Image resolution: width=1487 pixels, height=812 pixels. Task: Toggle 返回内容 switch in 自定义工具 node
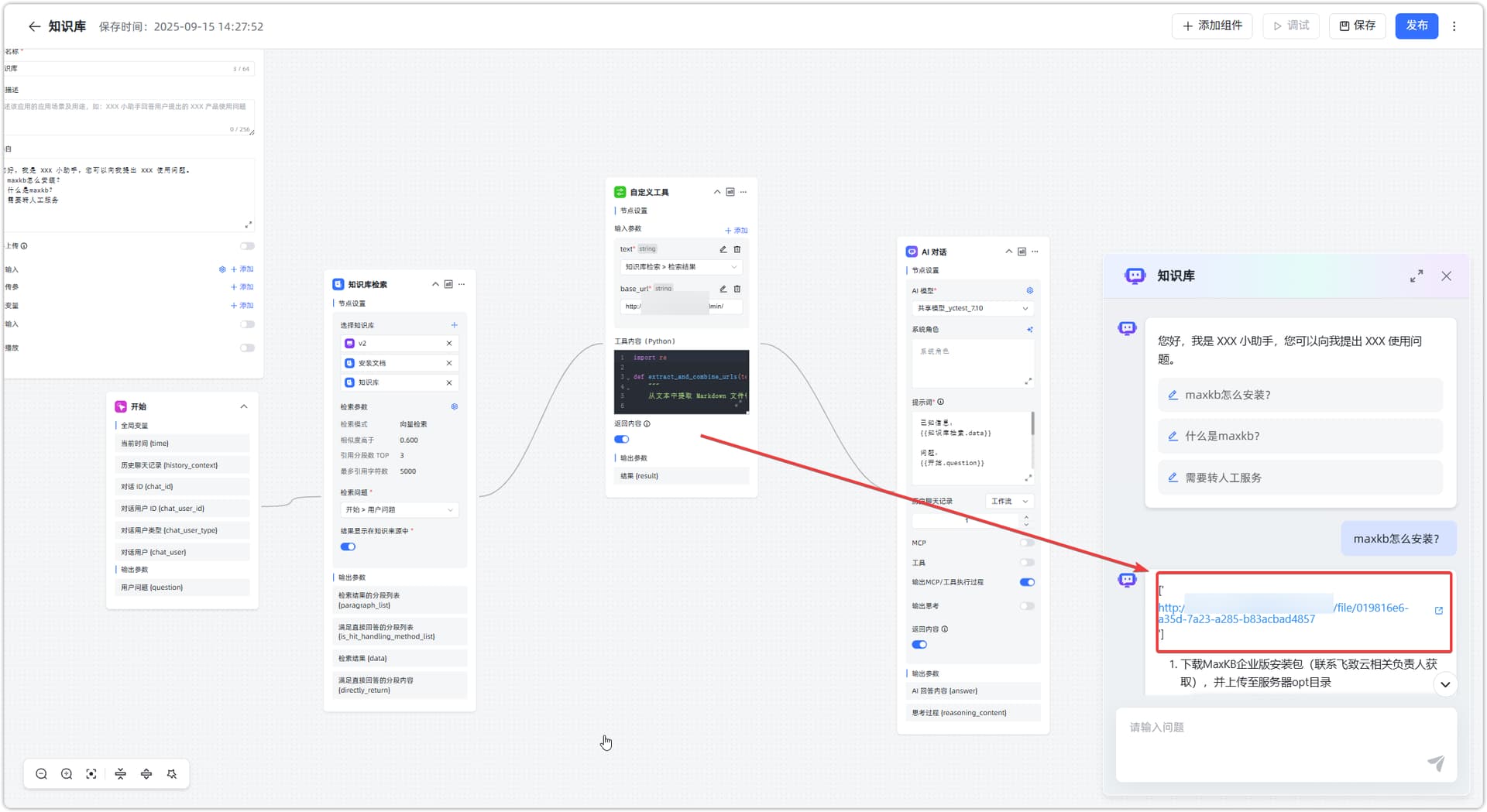[x=622, y=439]
